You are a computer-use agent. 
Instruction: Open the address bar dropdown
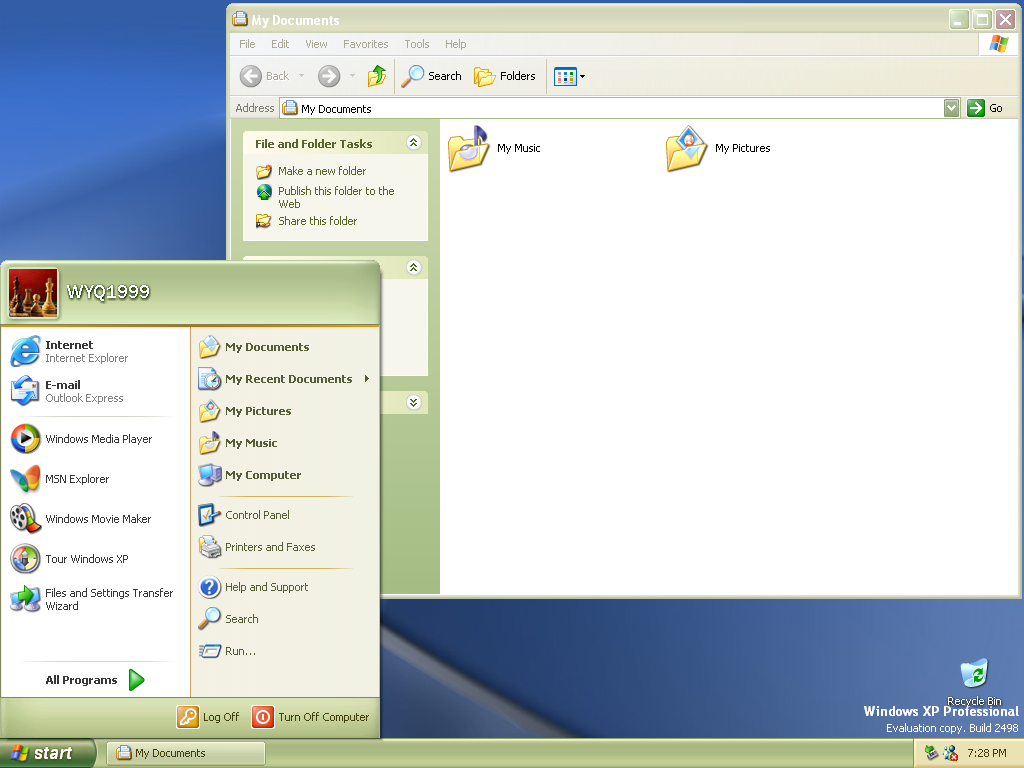coord(951,108)
